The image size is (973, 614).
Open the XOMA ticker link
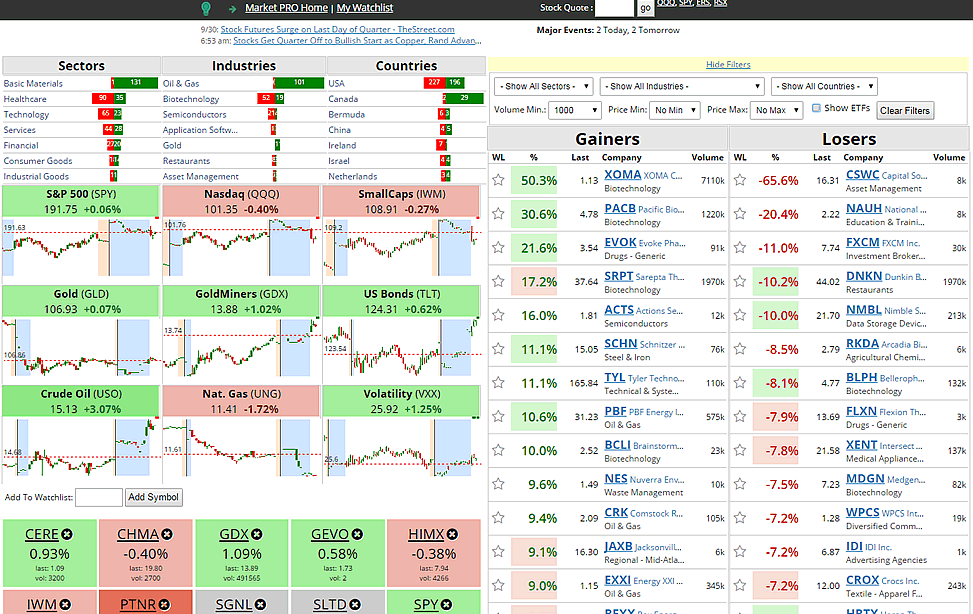coord(622,175)
